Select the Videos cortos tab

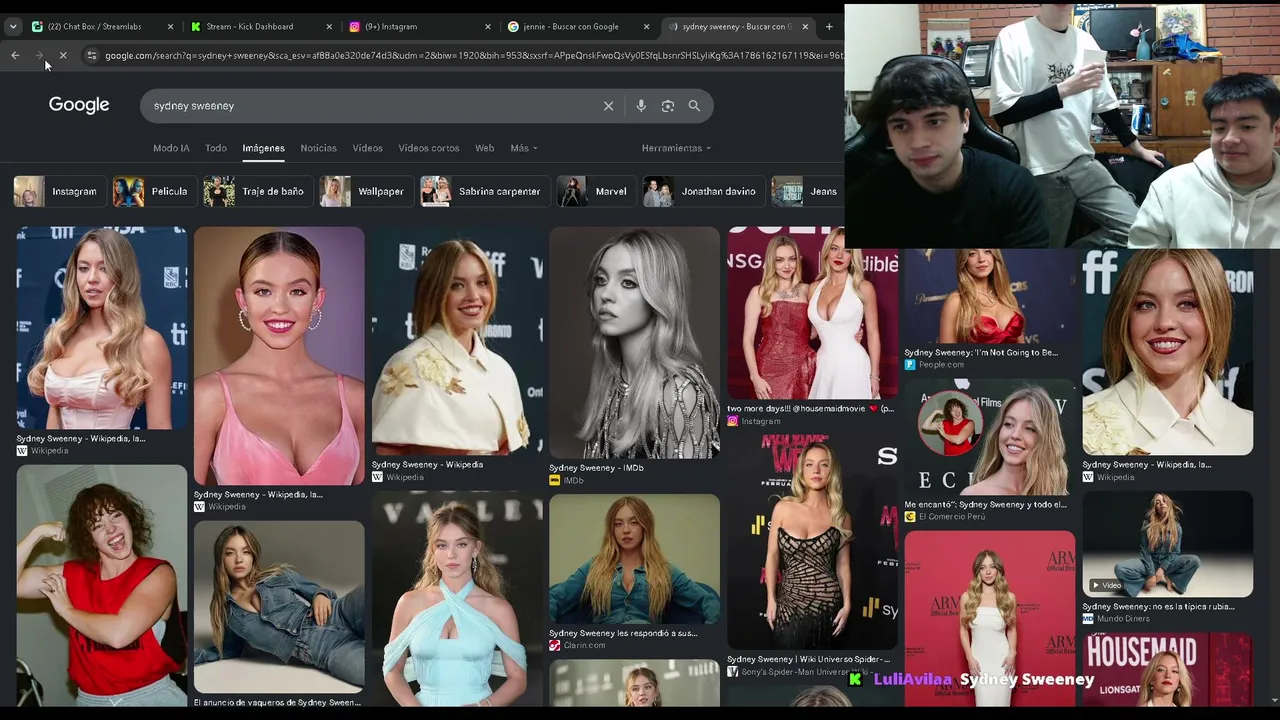coord(429,148)
